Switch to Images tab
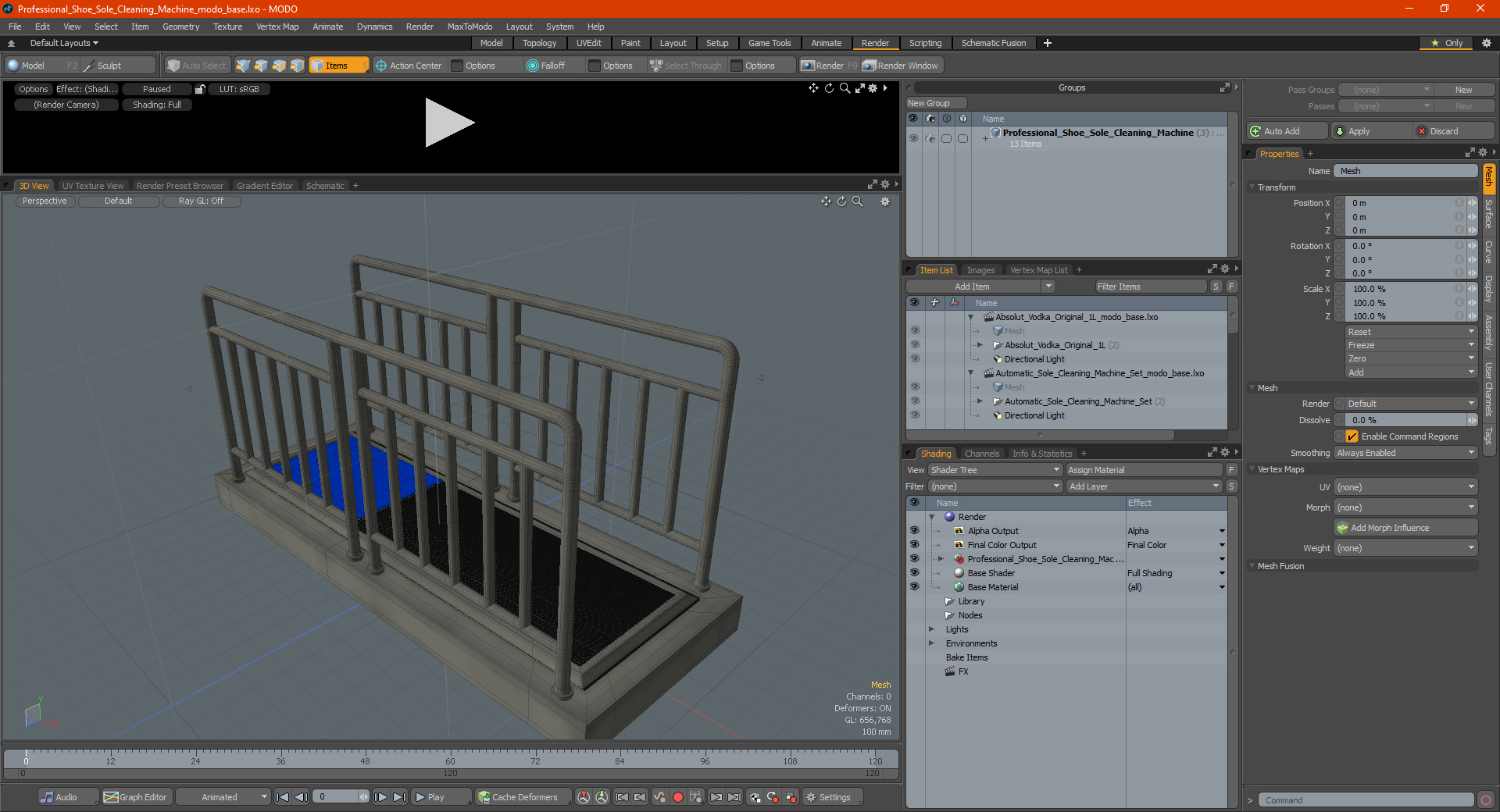 click(980, 270)
